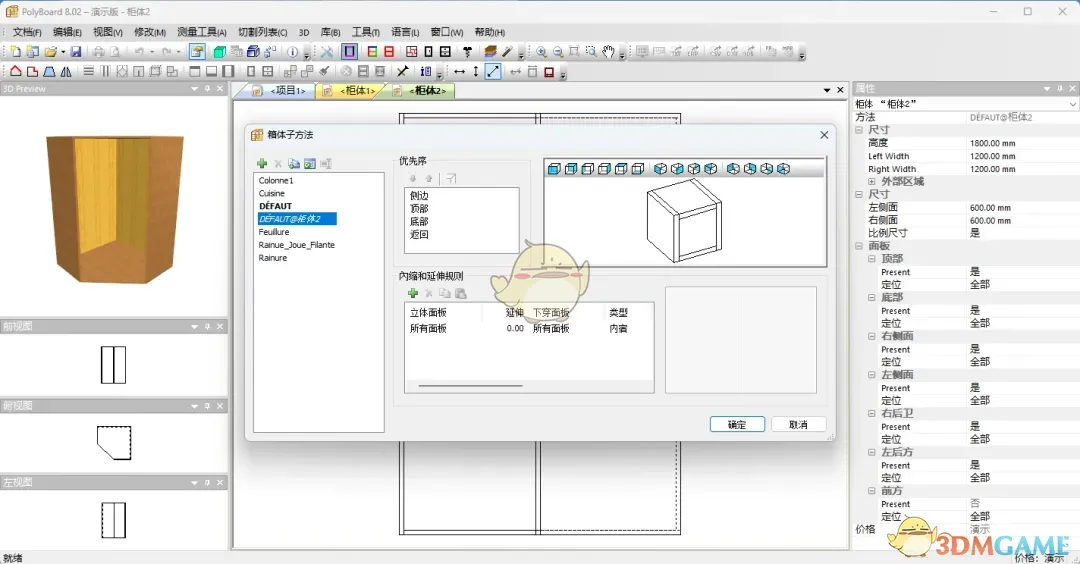Click the Open folder toolbar icon
This screenshot has height=564, width=1080.
point(50,52)
